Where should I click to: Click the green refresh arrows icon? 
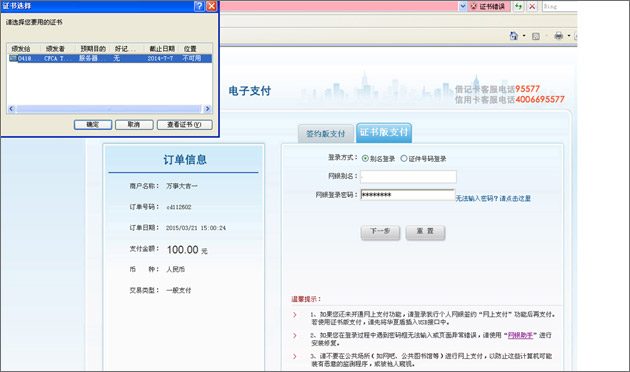(519, 6)
